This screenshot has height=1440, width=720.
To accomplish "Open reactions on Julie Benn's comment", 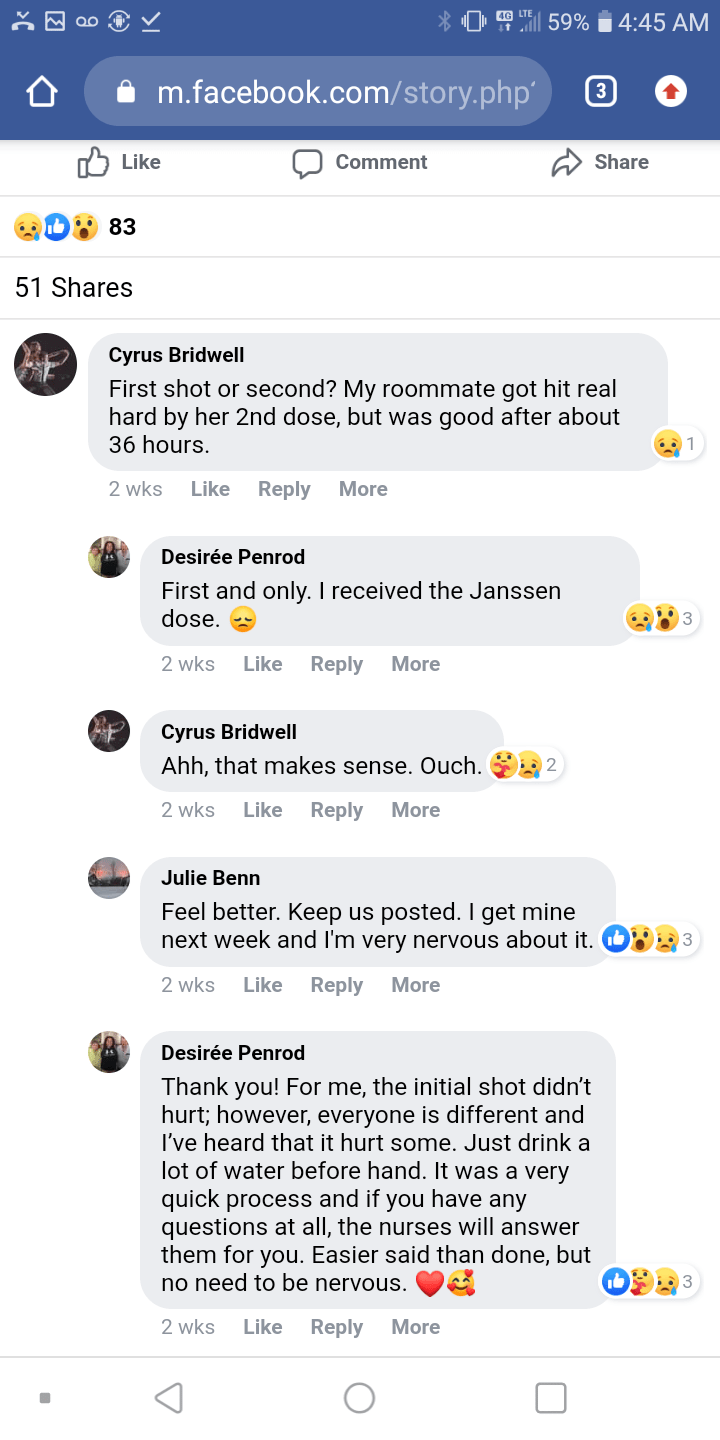I will (x=648, y=939).
